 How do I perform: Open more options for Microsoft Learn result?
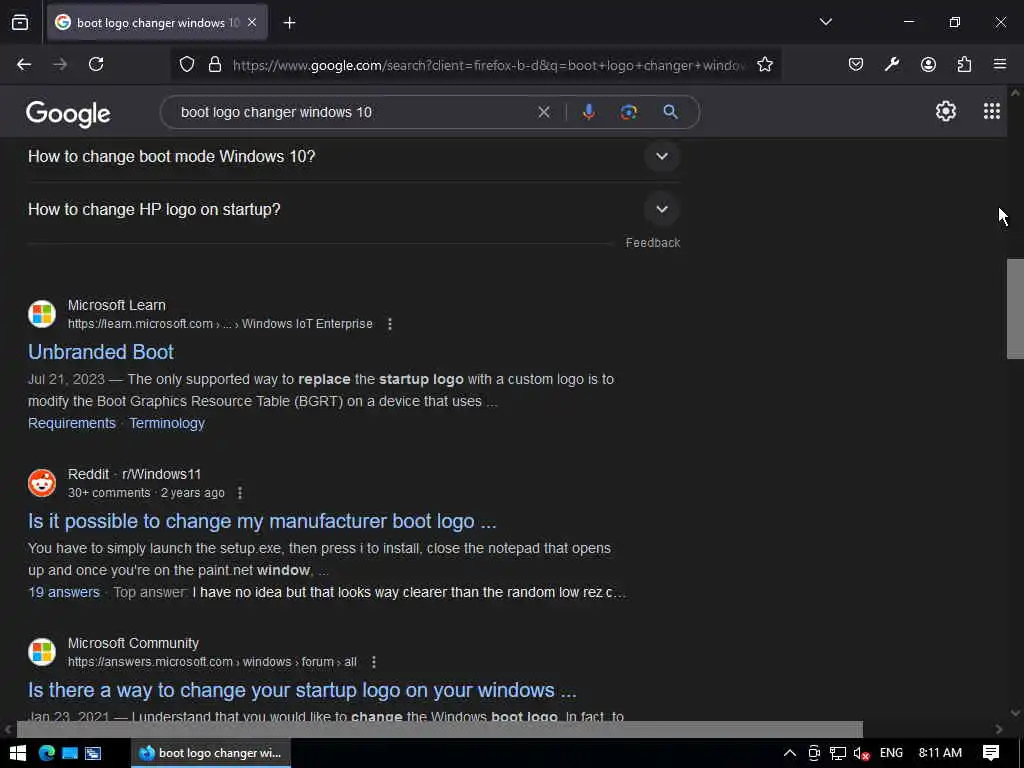(x=390, y=324)
